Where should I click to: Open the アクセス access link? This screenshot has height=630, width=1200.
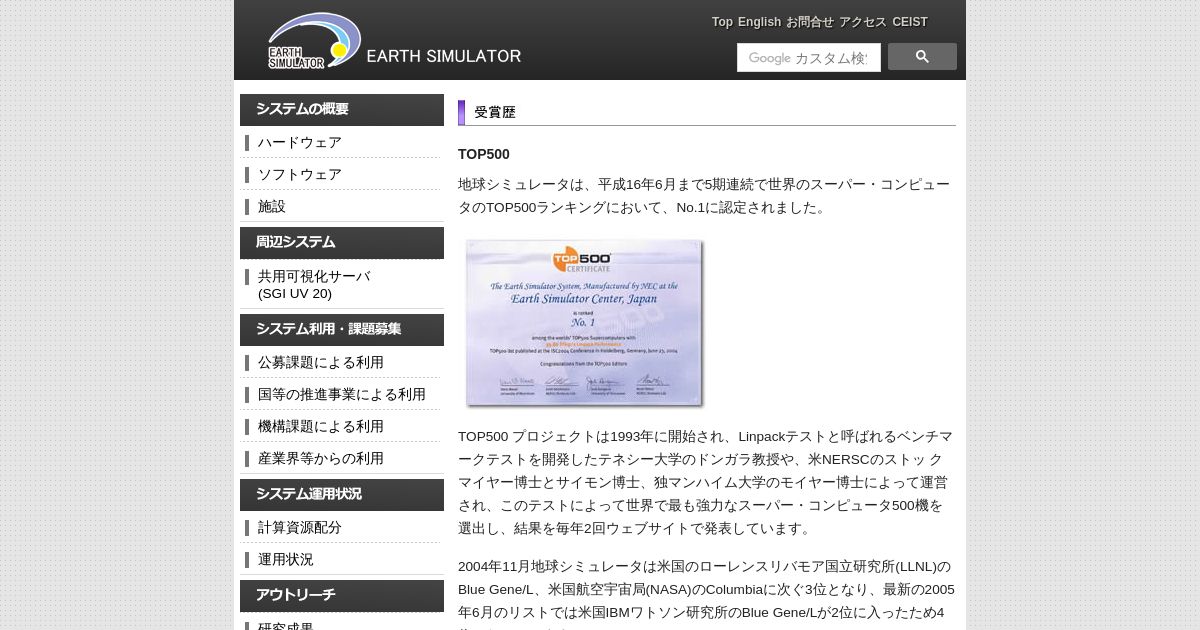(863, 22)
